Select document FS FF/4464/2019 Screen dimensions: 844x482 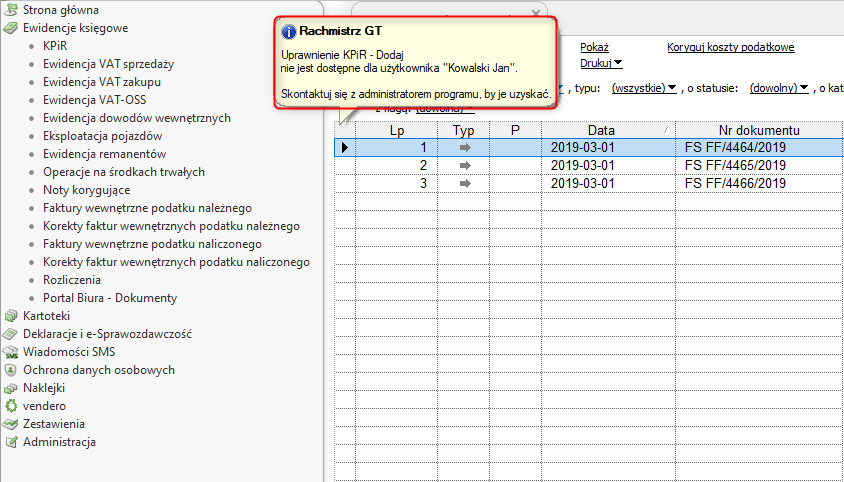(x=735, y=148)
